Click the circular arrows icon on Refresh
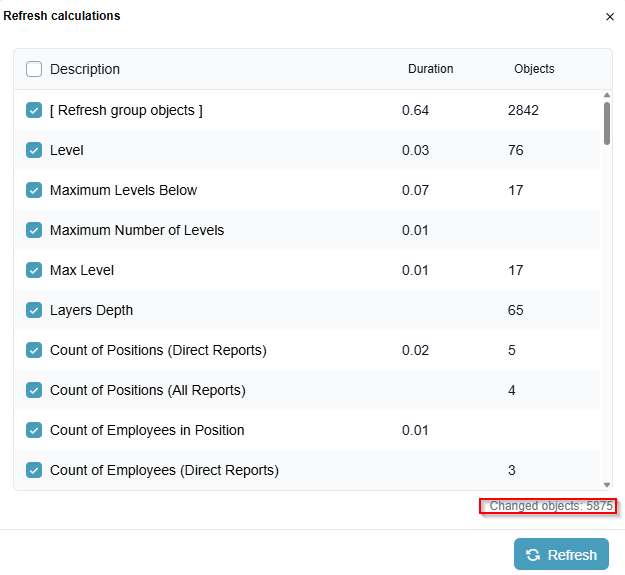This screenshot has height=575, width=625. 533,555
